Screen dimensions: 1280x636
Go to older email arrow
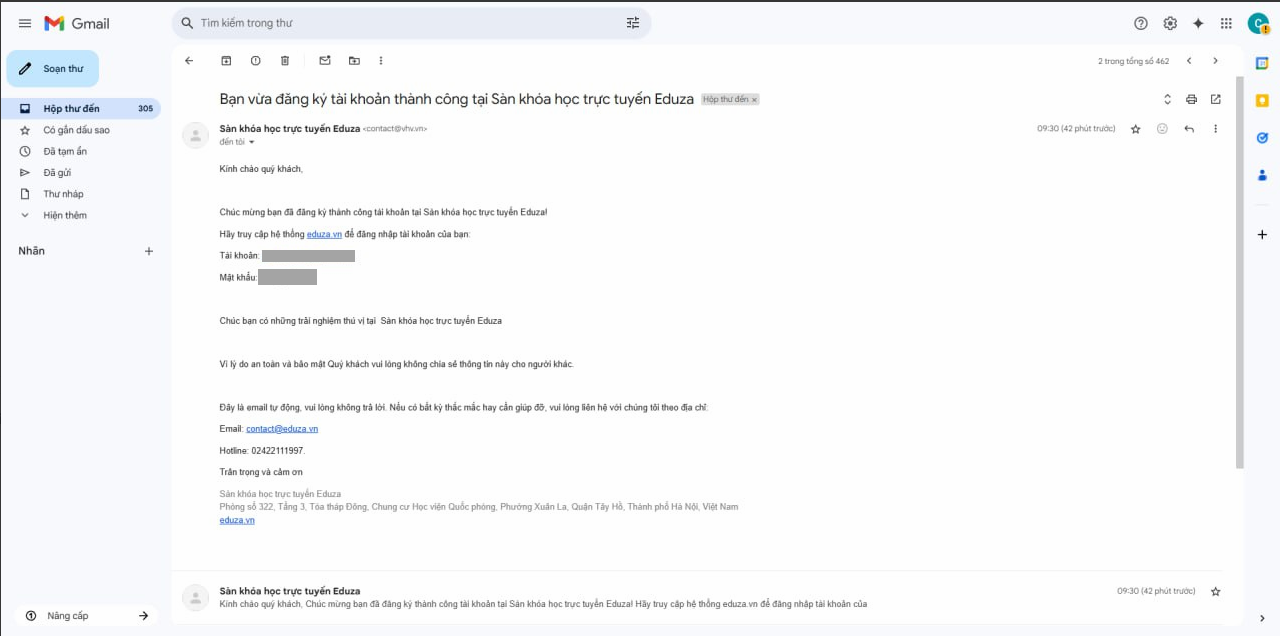coord(1216,61)
